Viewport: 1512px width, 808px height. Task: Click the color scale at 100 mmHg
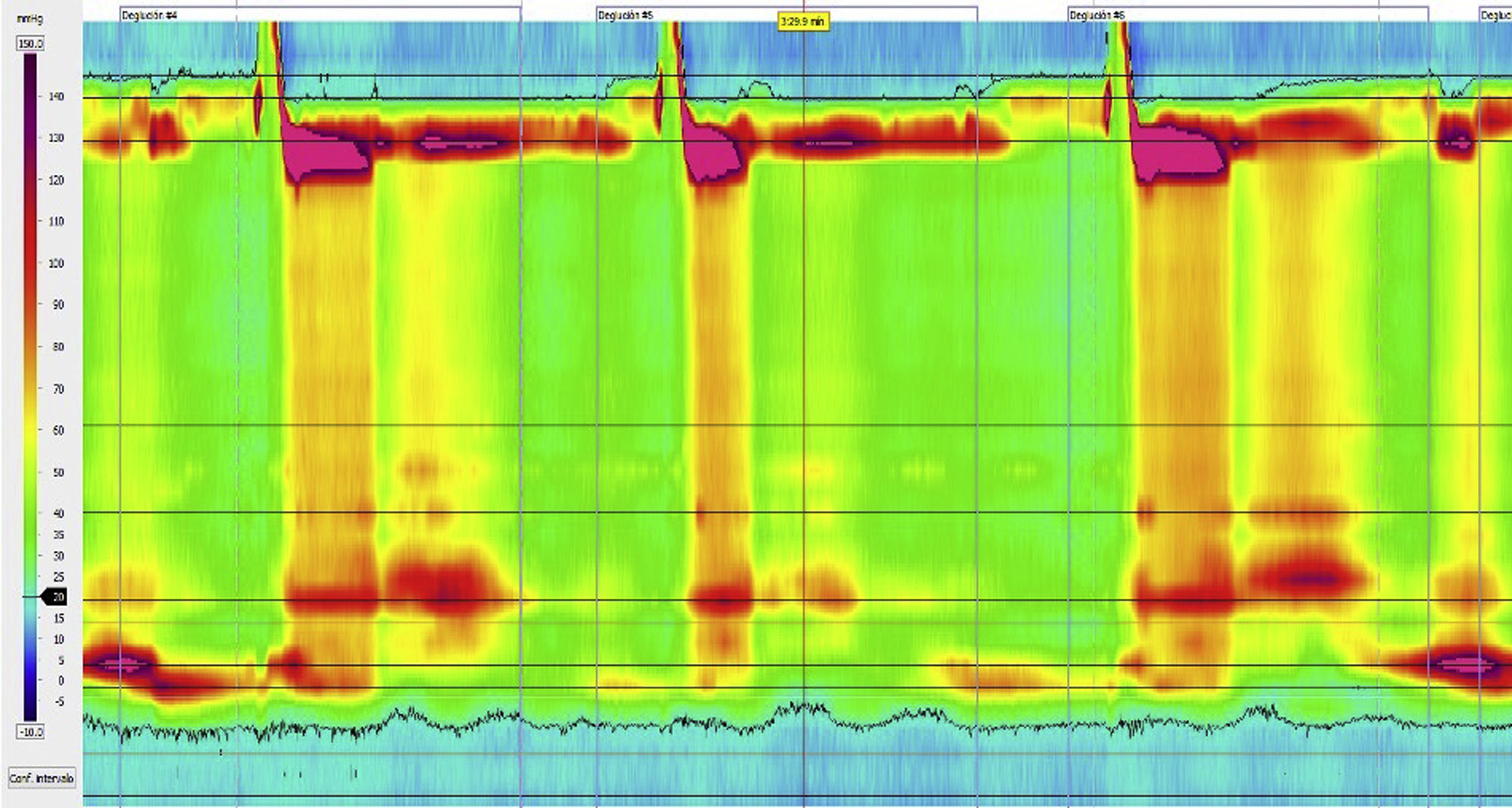[31, 263]
